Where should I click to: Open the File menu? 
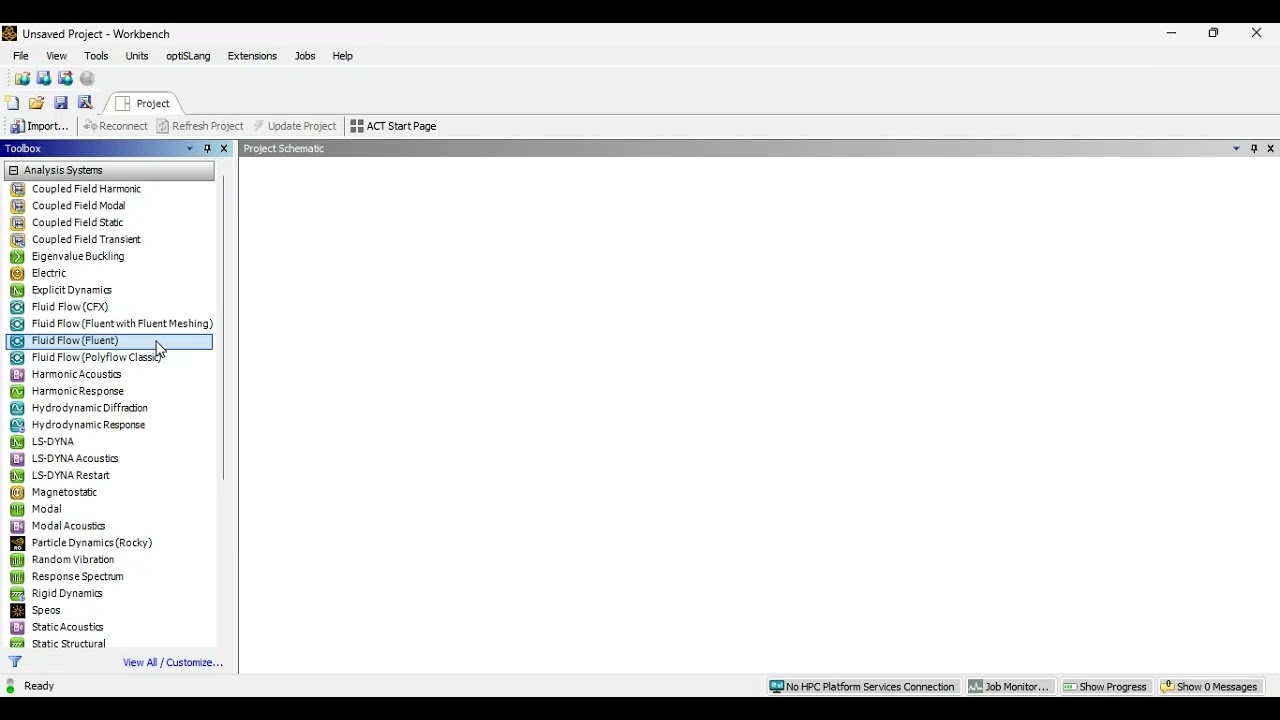(x=21, y=56)
